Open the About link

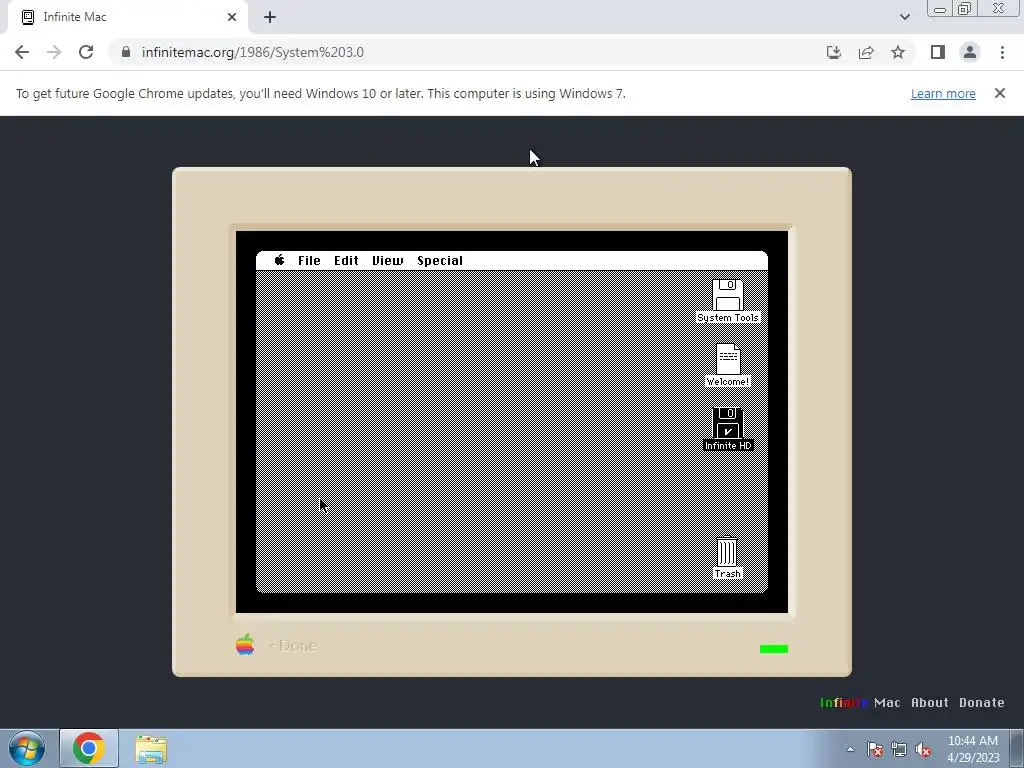(x=929, y=703)
